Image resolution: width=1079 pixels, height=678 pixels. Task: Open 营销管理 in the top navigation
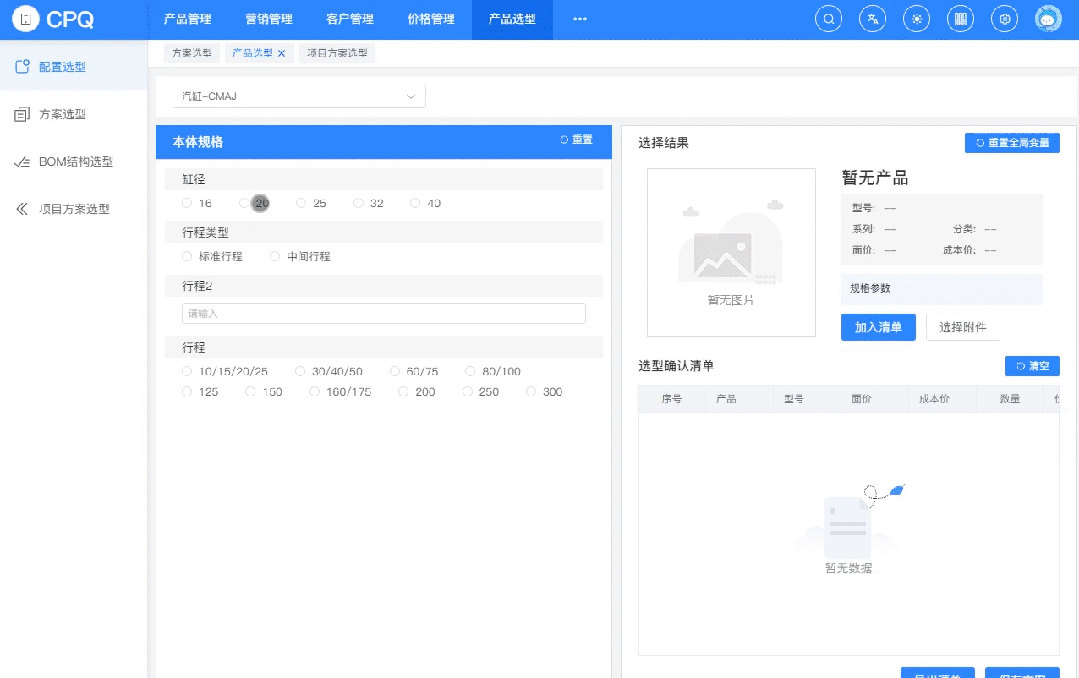tap(269, 19)
